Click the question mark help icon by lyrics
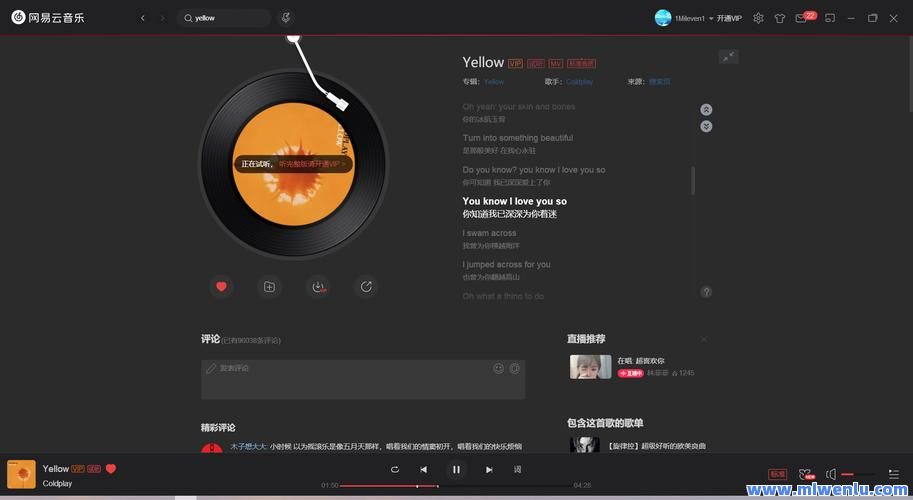The image size is (913, 500). click(706, 292)
